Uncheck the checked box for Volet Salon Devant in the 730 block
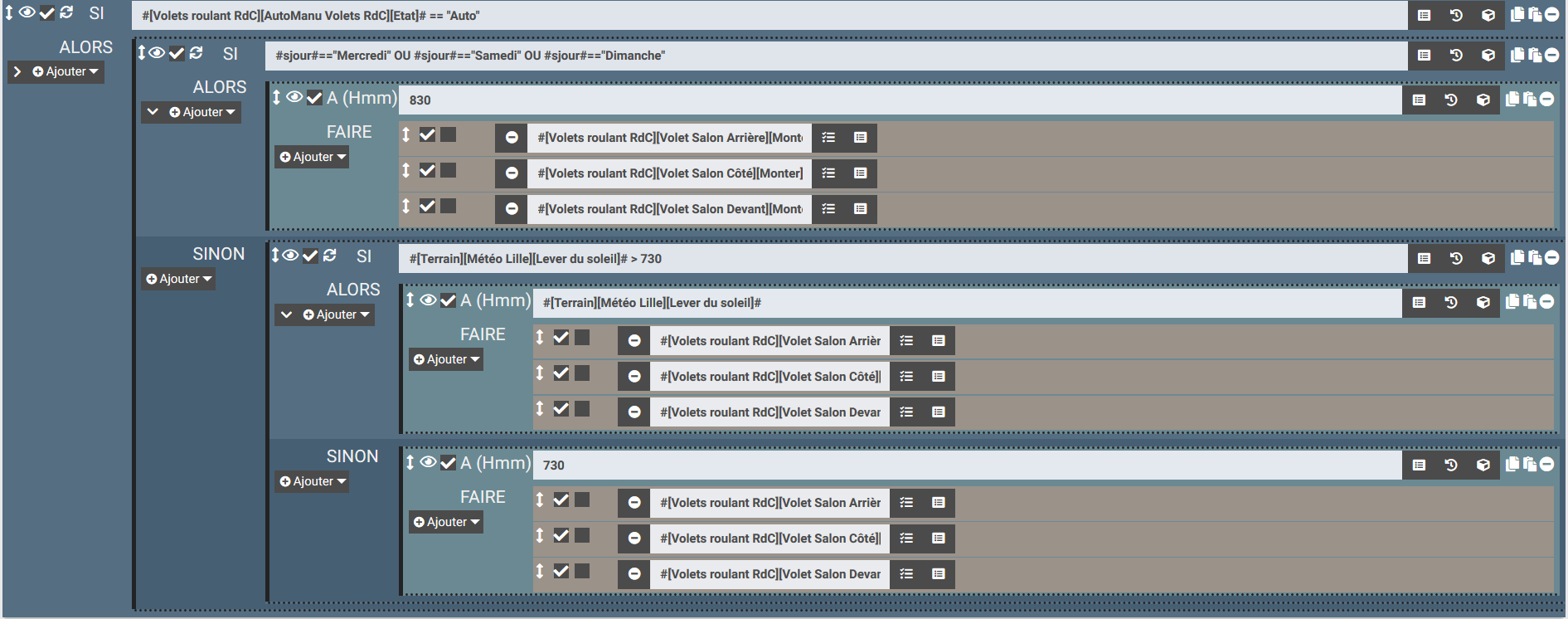Viewport: 1568px width, 619px height. (x=561, y=571)
